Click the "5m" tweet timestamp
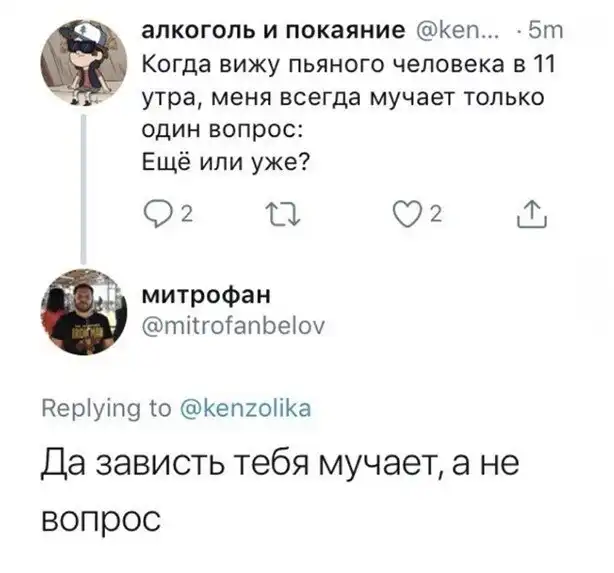Screen dimensions: 614x573 [548, 33]
